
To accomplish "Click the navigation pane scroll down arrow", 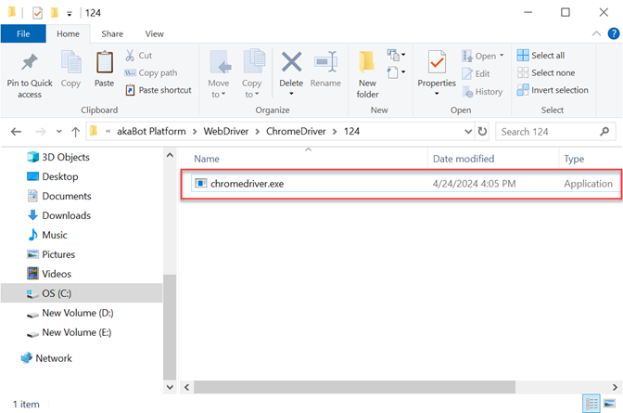I will pos(170,387).
